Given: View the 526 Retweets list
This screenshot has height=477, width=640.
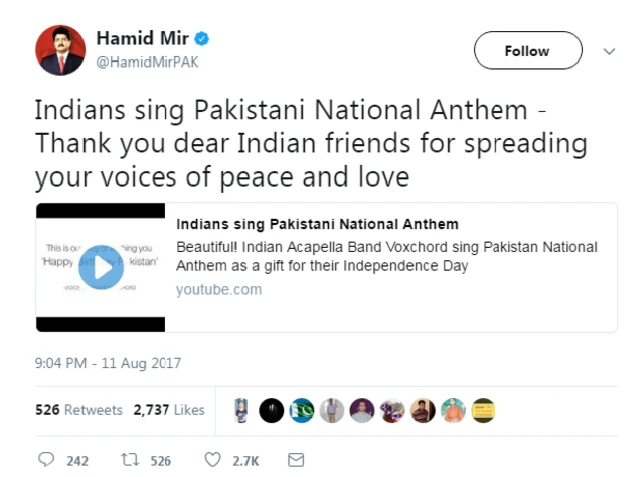Looking at the screenshot, I should (79, 410).
